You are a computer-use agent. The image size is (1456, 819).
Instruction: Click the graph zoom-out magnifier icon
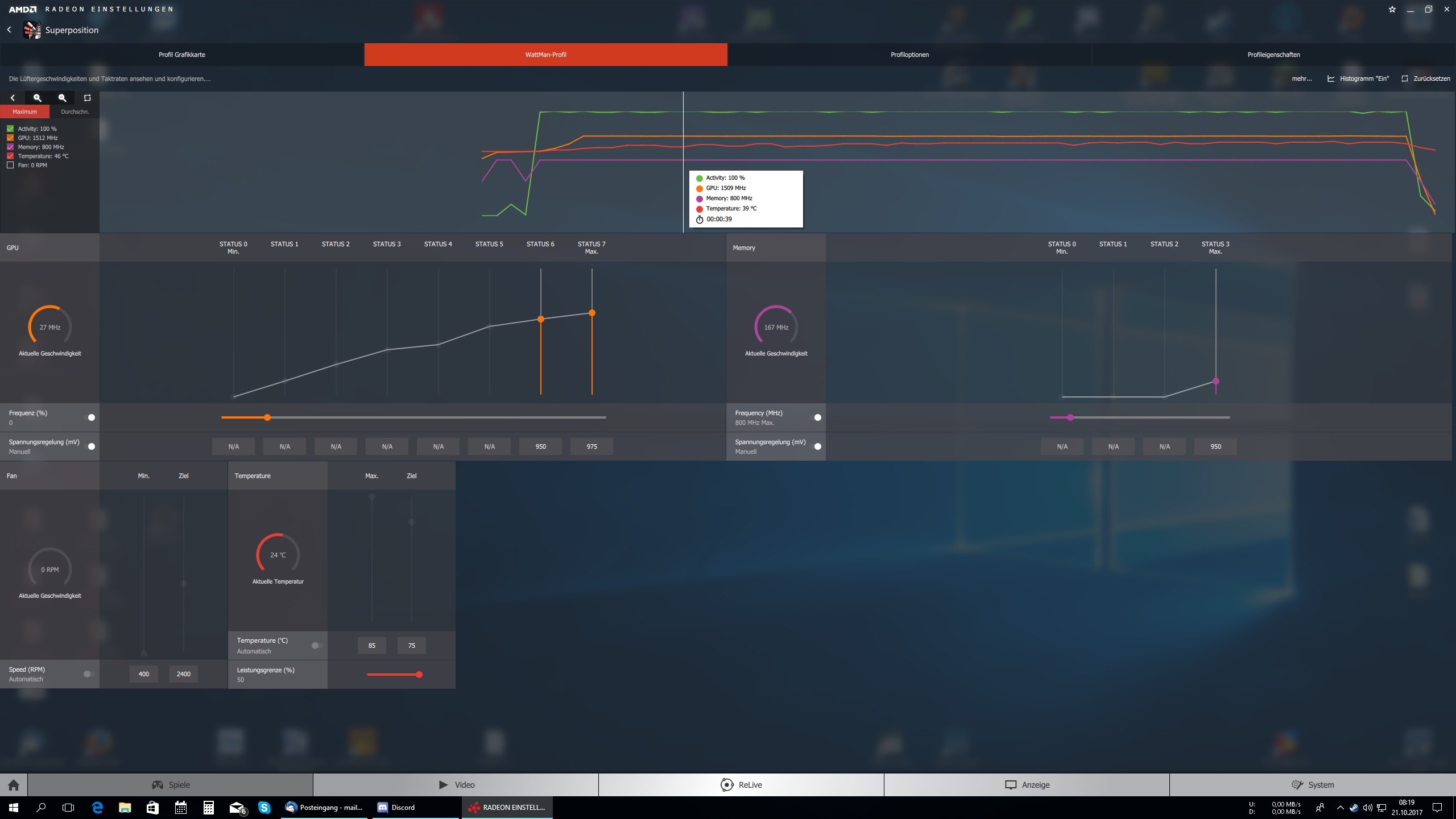pyautogui.click(x=63, y=98)
